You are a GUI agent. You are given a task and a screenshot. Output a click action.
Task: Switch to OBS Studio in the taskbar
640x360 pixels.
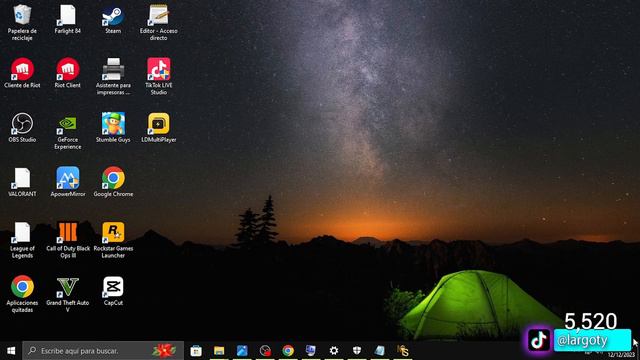(x=265, y=351)
